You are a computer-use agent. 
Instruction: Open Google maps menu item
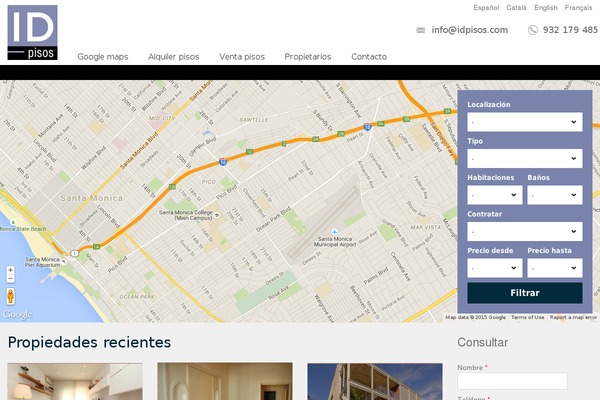pyautogui.click(x=103, y=57)
